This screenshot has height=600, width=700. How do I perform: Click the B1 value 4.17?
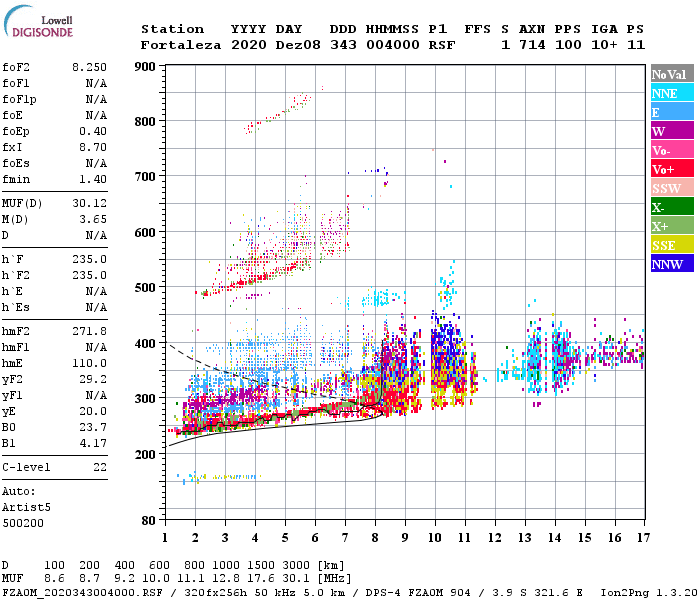click(93, 443)
